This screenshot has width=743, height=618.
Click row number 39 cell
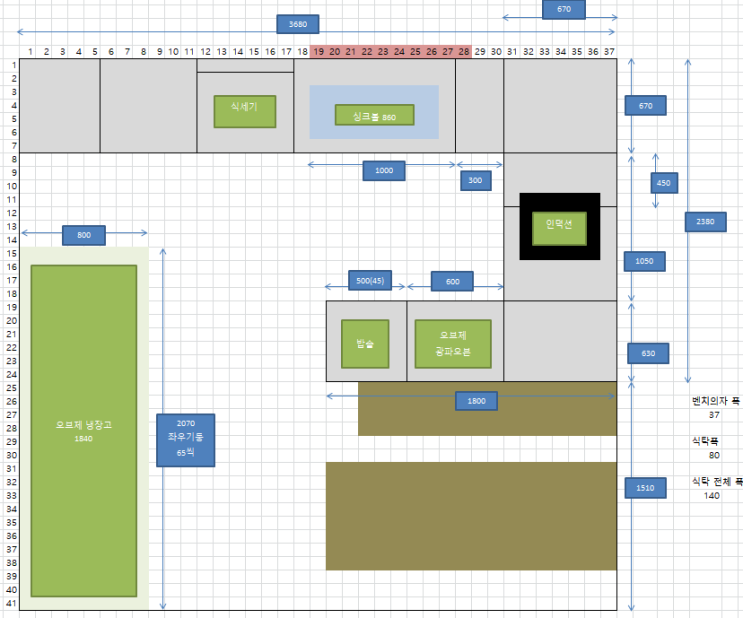(x=11, y=576)
